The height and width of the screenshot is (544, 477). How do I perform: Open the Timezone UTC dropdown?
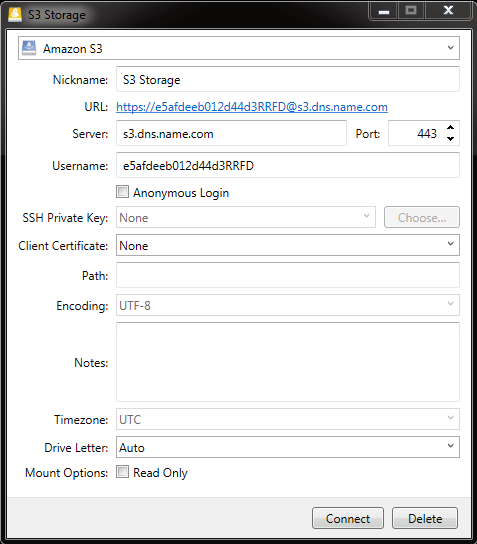pyautogui.click(x=288, y=419)
